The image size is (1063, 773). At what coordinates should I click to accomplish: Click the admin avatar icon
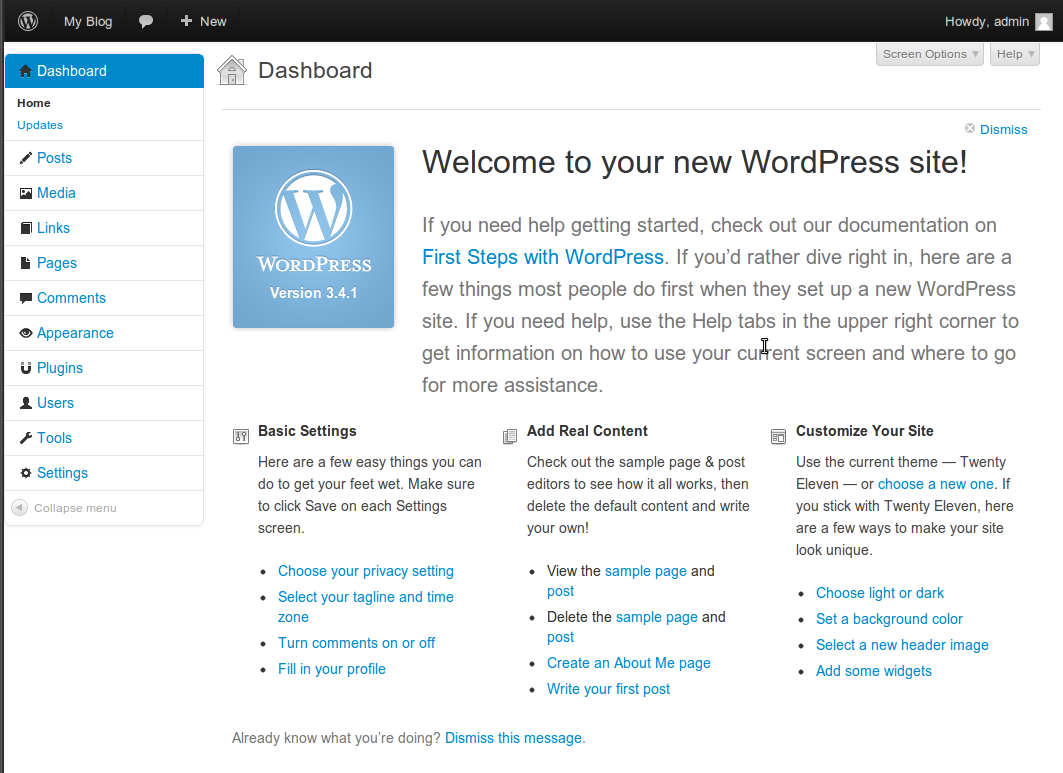coord(1044,22)
